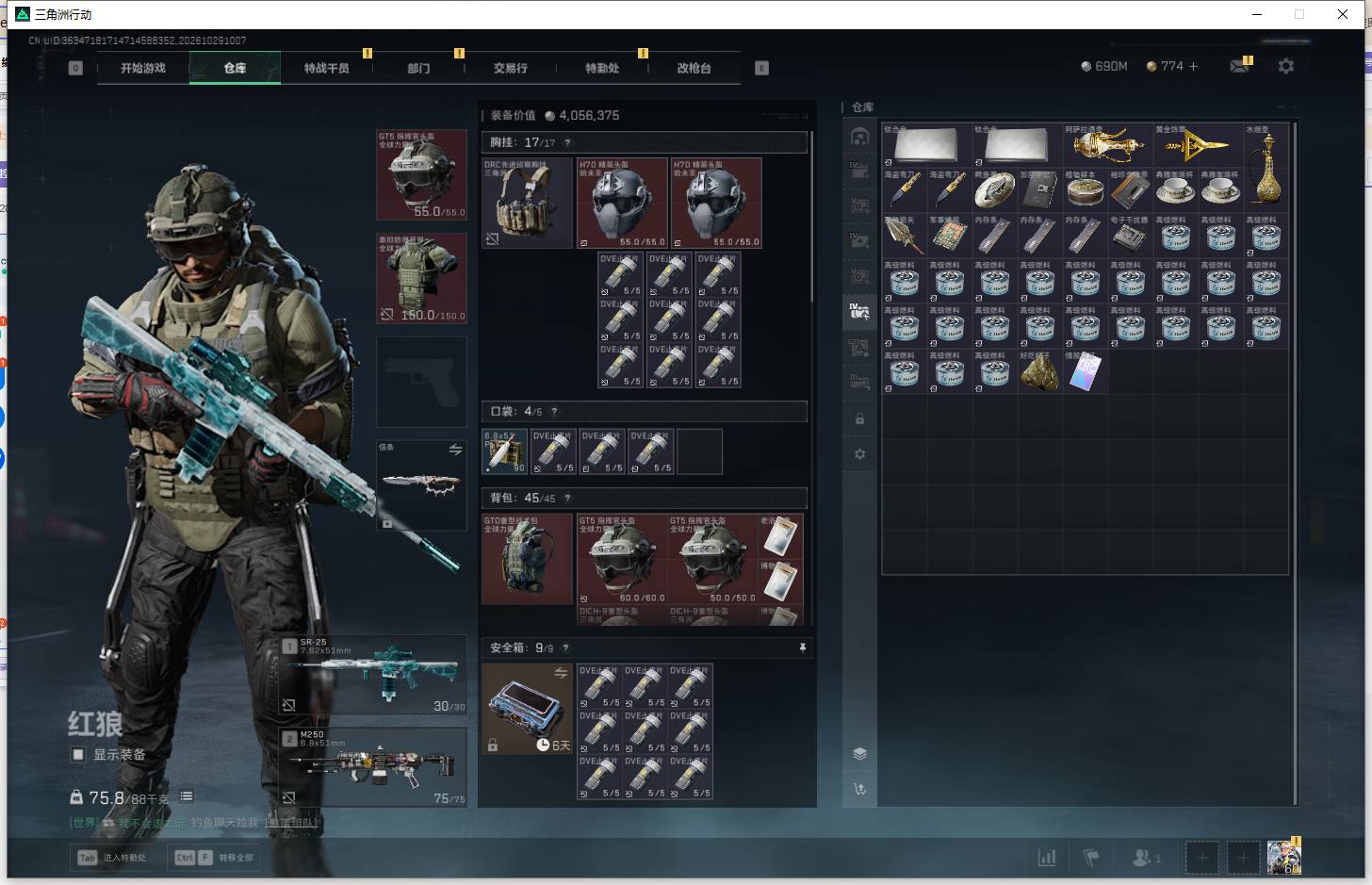The height and width of the screenshot is (885, 1372).
Task: Open the statistics bar chart icon
Action: pyautogui.click(x=1047, y=858)
